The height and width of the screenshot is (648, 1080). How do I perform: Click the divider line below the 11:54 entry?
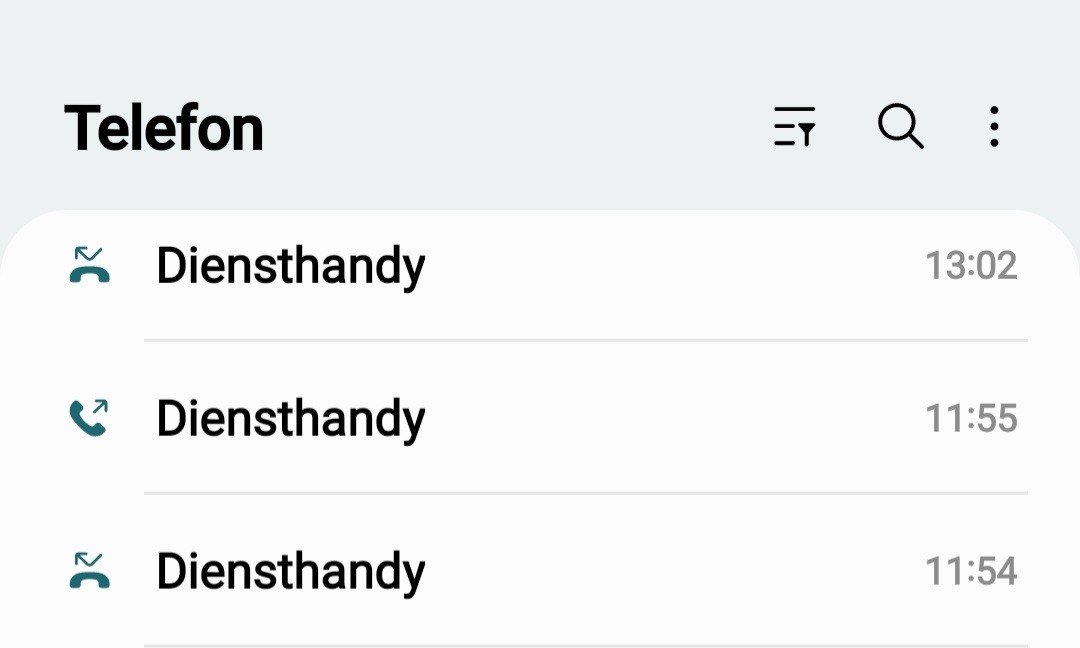[x=585, y=645]
